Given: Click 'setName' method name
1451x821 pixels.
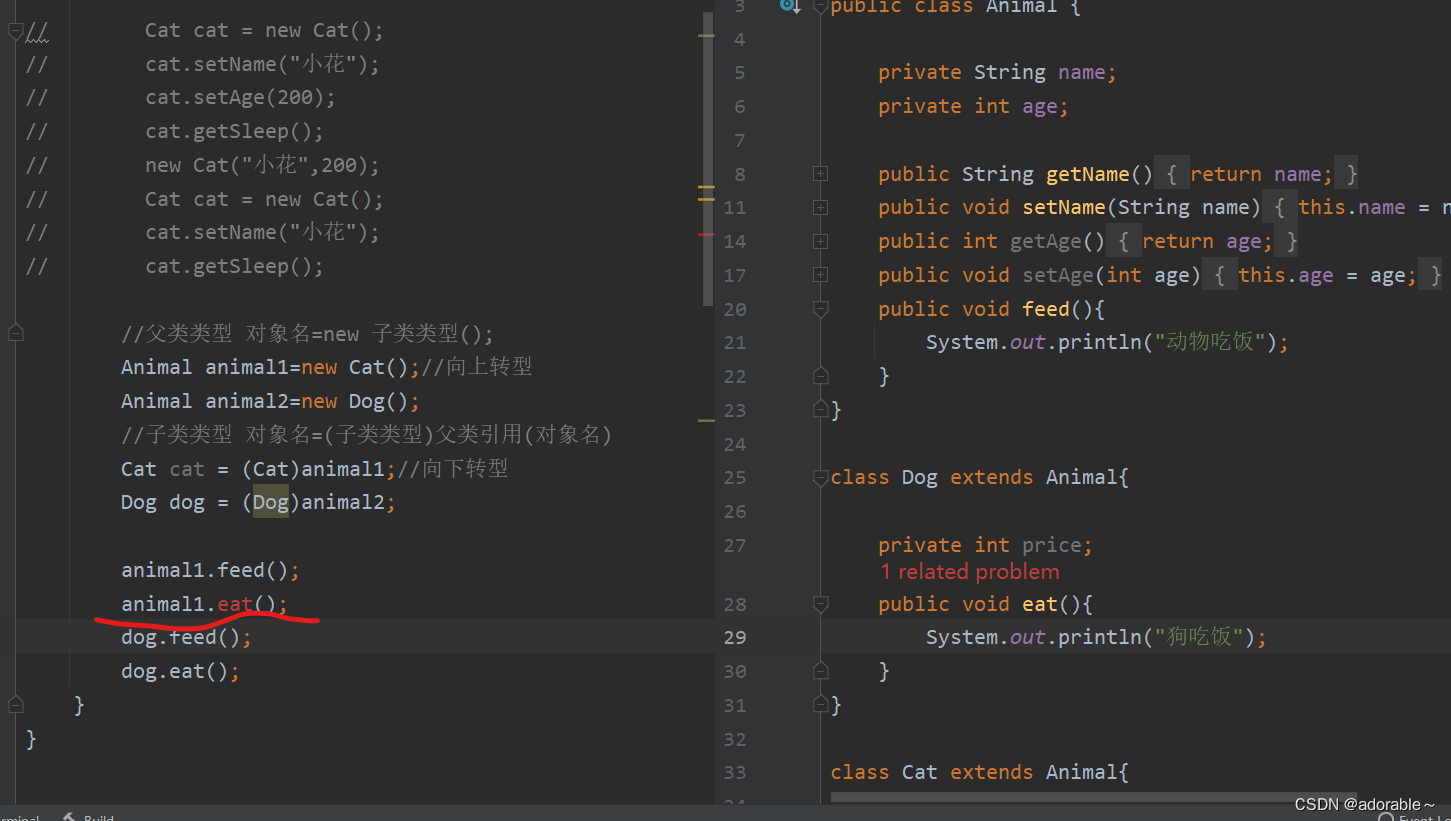Looking at the screenshot, I should coord(1064,207).
